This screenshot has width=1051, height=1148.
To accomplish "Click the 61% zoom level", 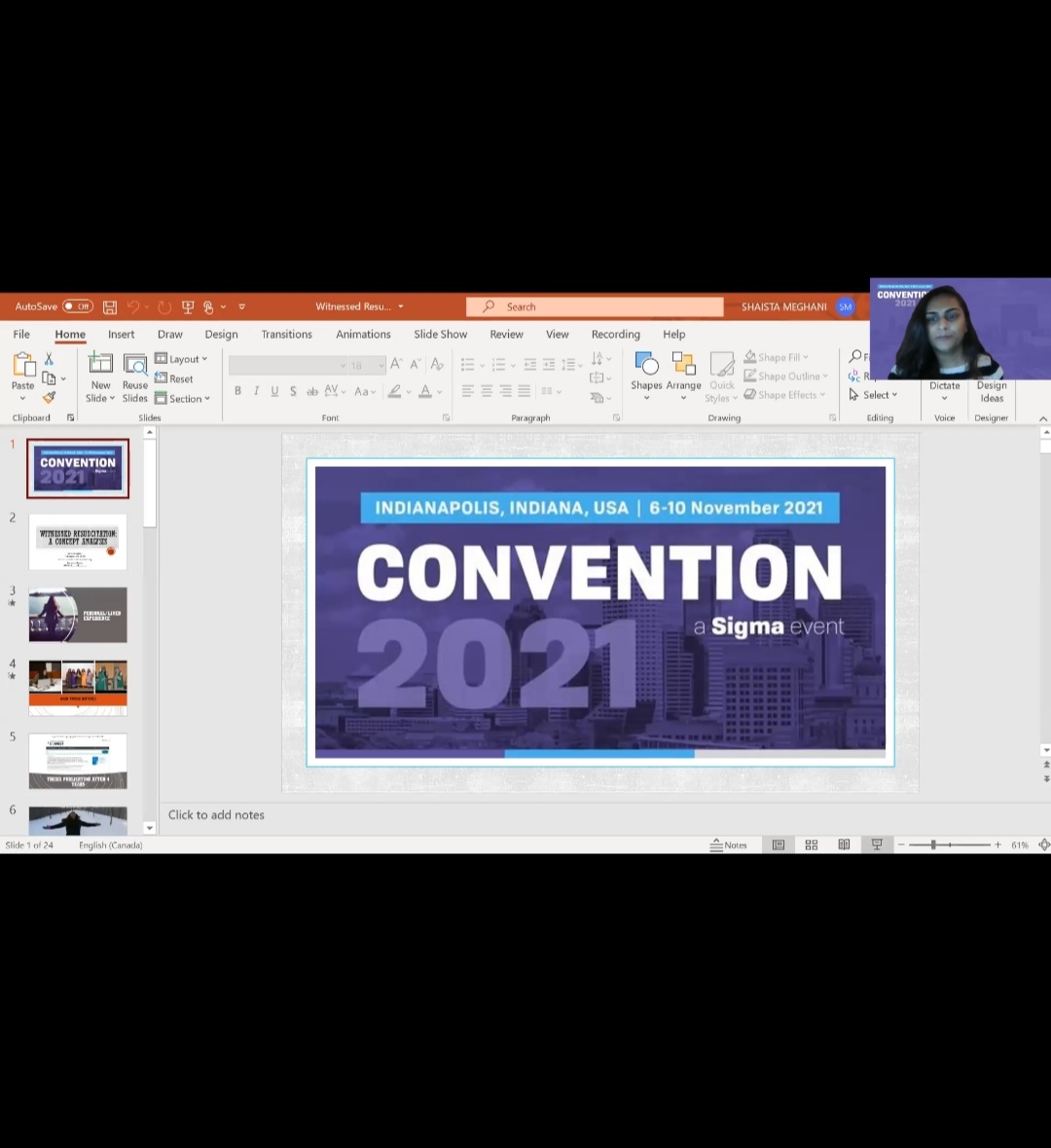I will (x=1020, y=844).
